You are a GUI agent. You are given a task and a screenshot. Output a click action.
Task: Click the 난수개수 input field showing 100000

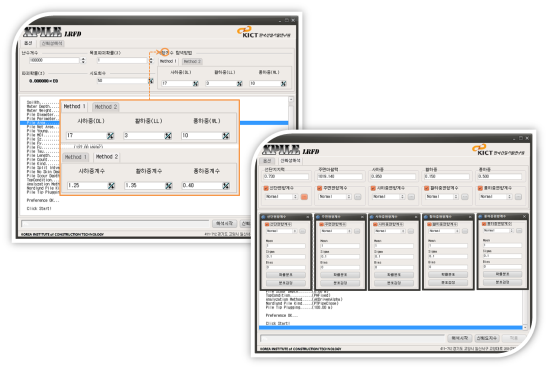[x=55, y=61]
